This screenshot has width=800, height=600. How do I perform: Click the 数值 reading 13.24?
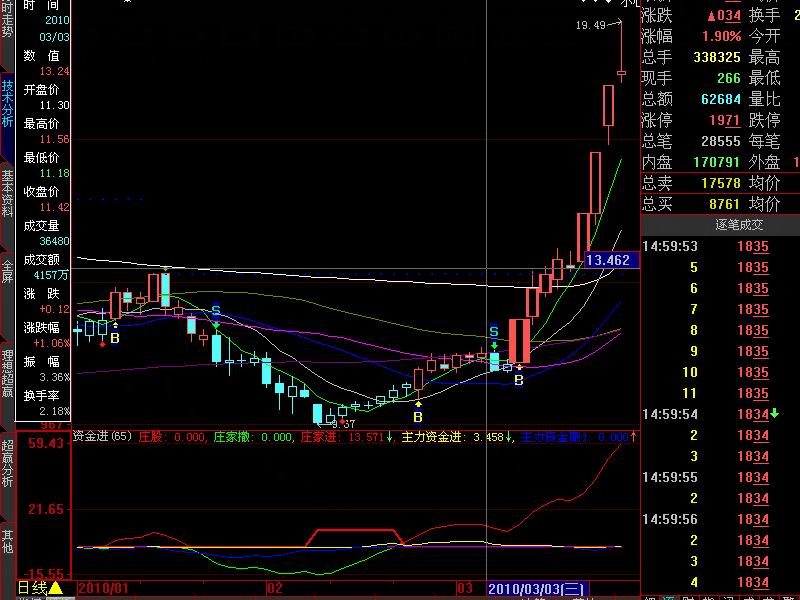point(55,71)
